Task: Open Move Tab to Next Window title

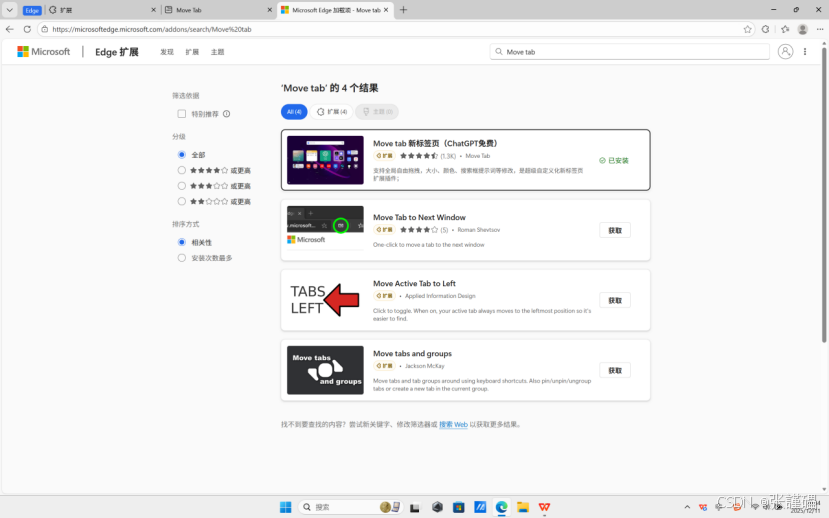Action: pyautogui.click(x=419, y=217)
